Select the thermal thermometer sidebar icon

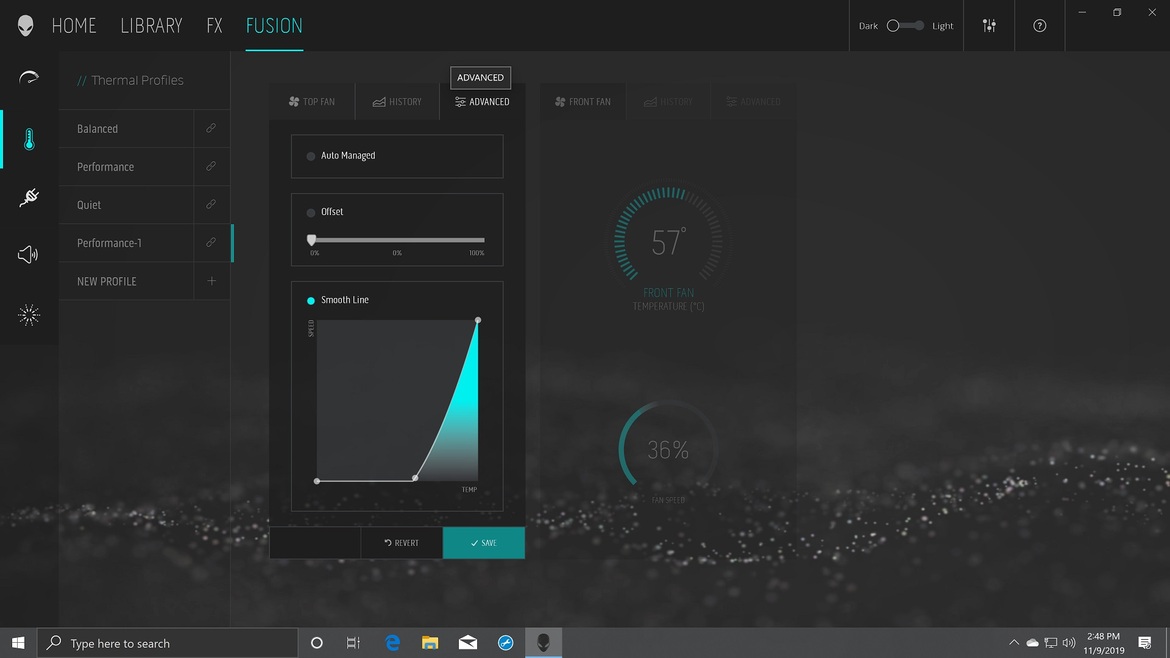[28, 139]
